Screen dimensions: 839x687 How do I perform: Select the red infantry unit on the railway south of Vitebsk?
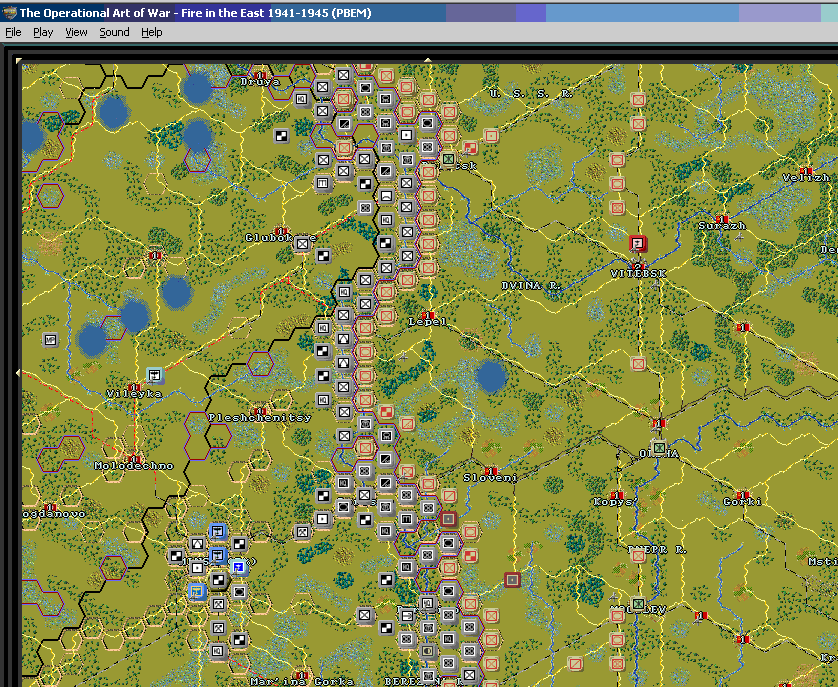(637, 364)
